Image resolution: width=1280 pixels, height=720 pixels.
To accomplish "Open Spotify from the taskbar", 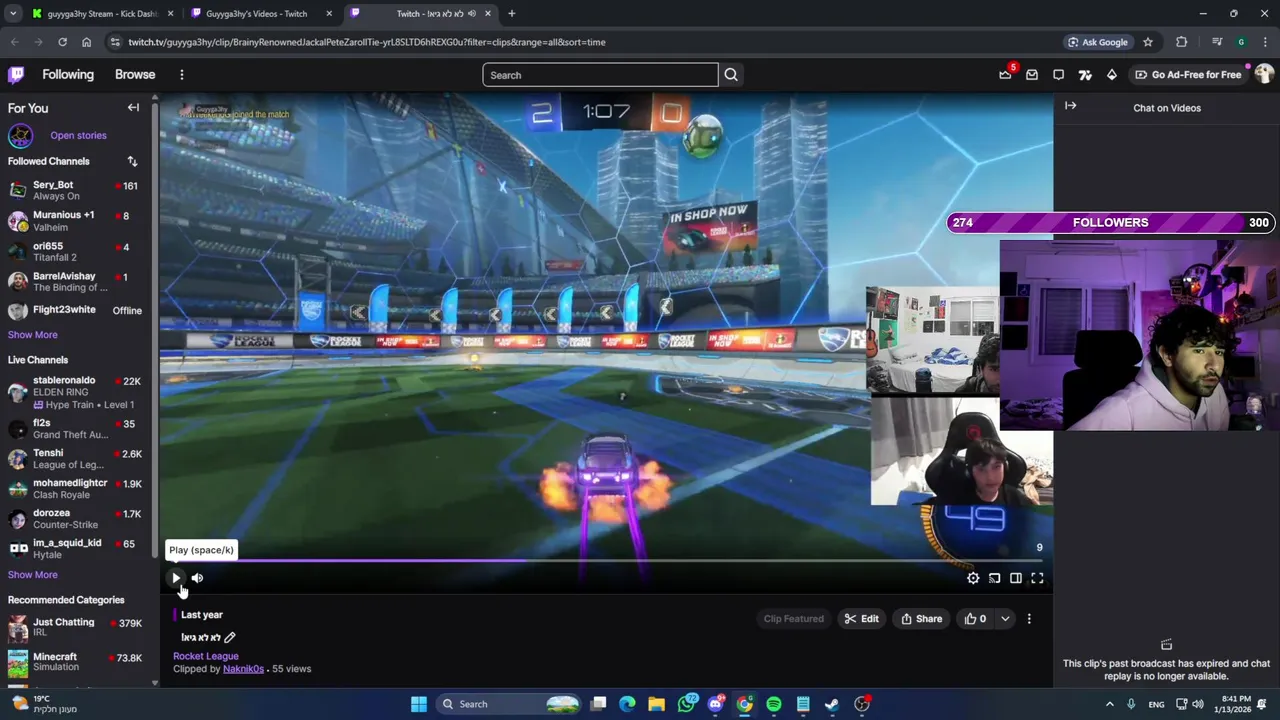I will pyautogui.click(x=774, y=704).
